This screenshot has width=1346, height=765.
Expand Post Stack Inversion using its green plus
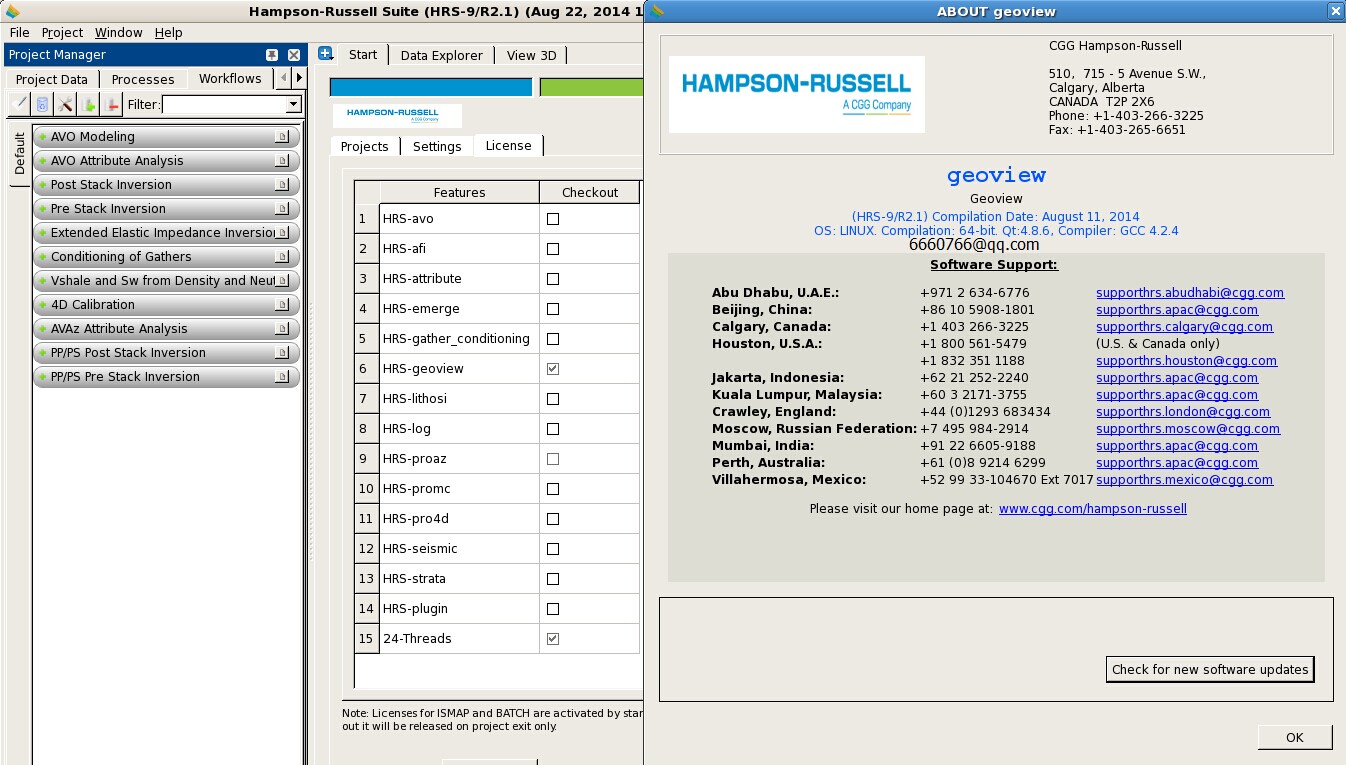coord(42,185)
